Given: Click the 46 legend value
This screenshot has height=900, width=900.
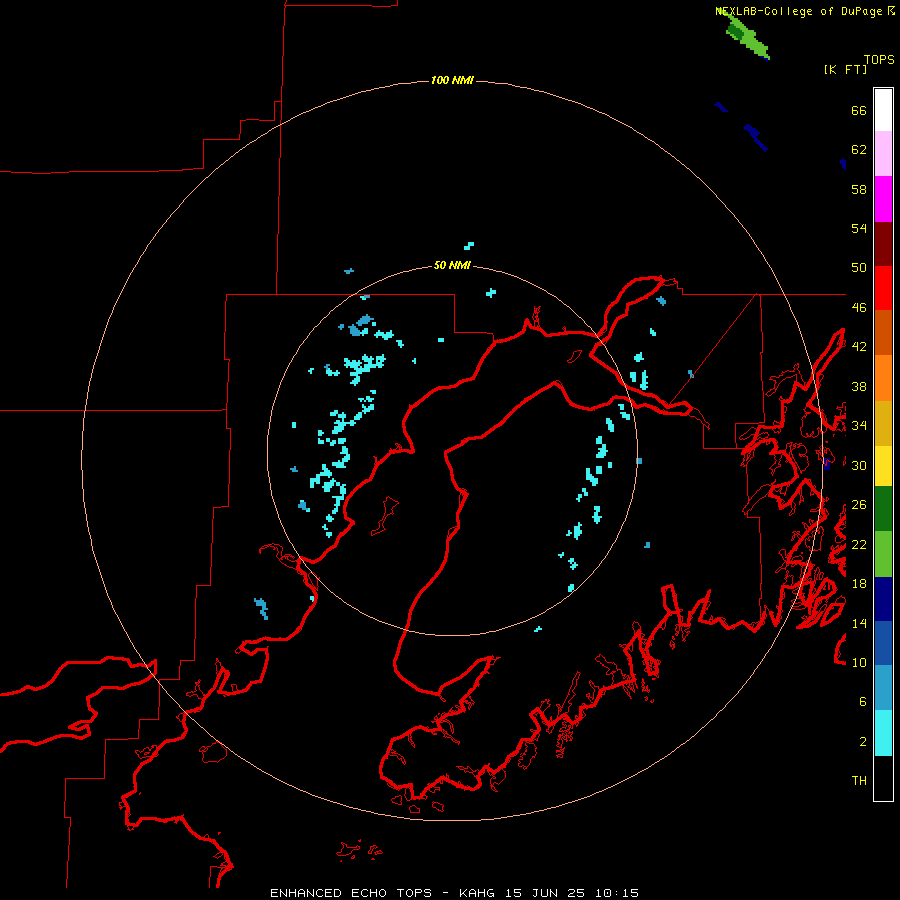Looking at the screenshot, I should point(859,307).
